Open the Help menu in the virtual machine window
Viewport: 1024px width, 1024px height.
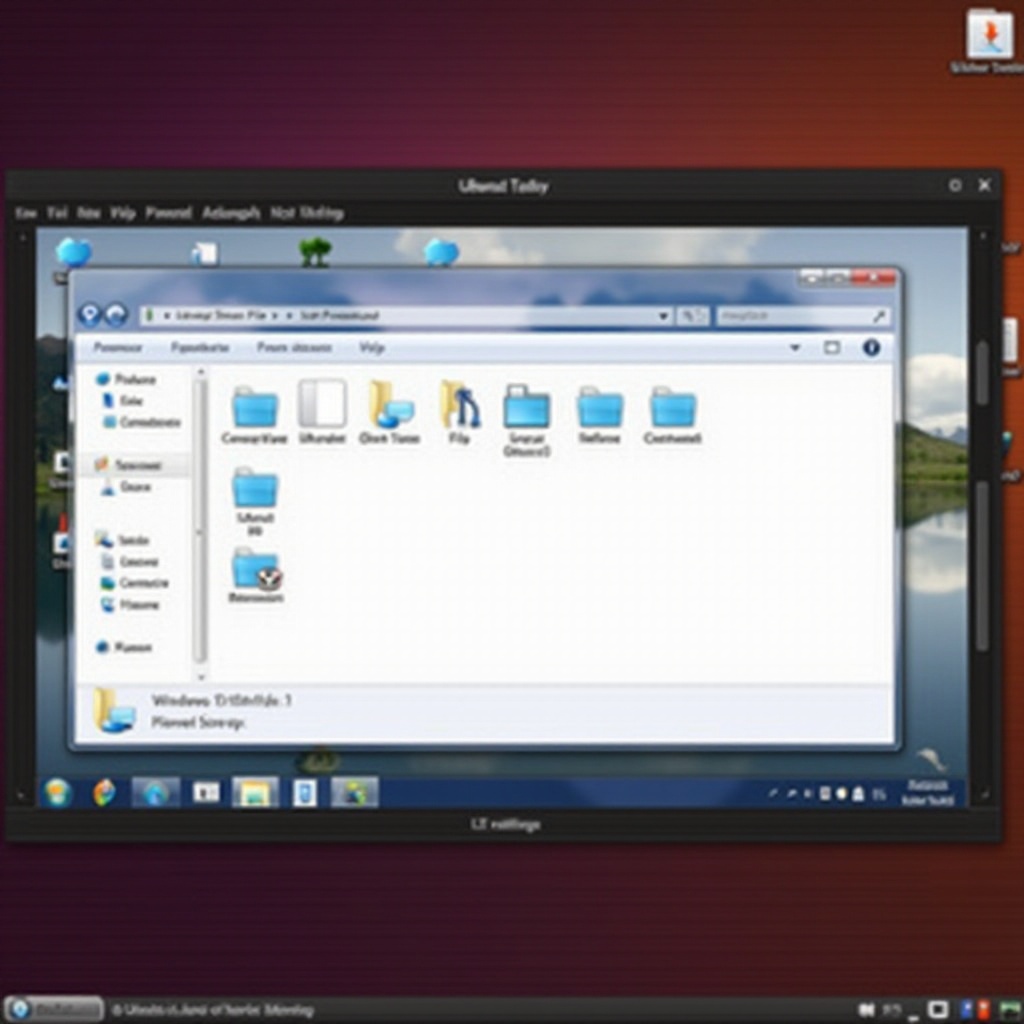[123, 213]
